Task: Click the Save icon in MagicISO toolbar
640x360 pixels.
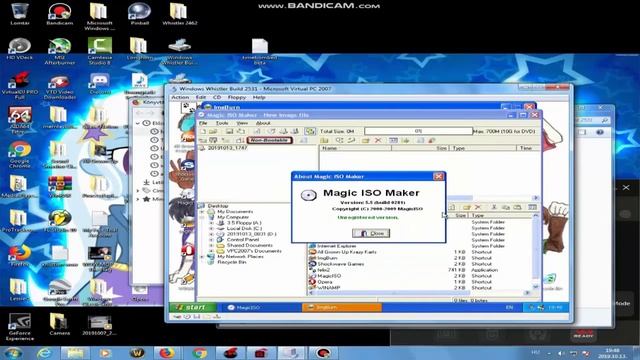Action: [x=229, y=131]
